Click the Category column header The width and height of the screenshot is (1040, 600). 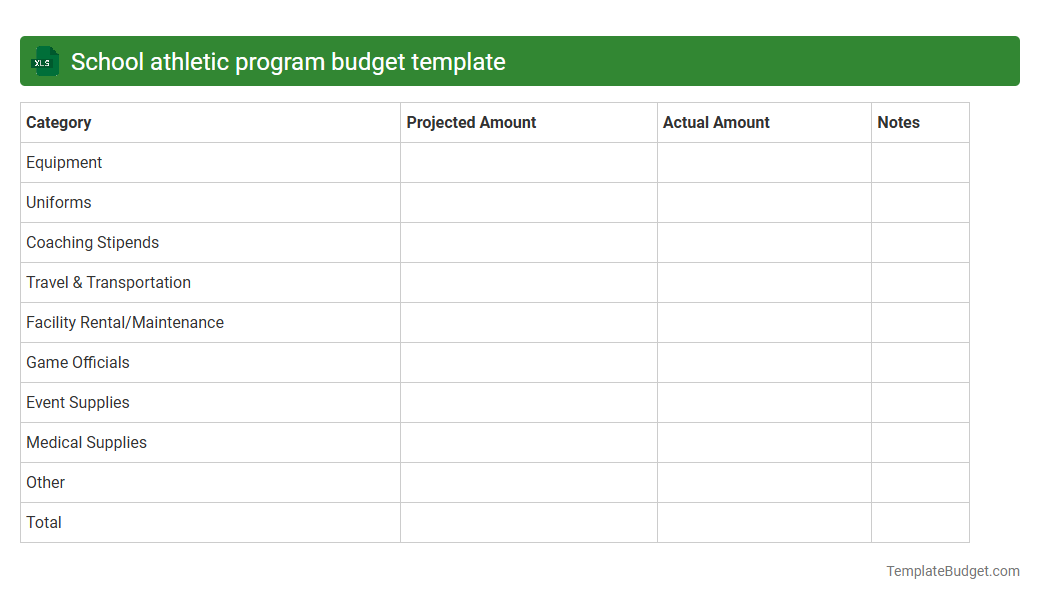(58, 122)
